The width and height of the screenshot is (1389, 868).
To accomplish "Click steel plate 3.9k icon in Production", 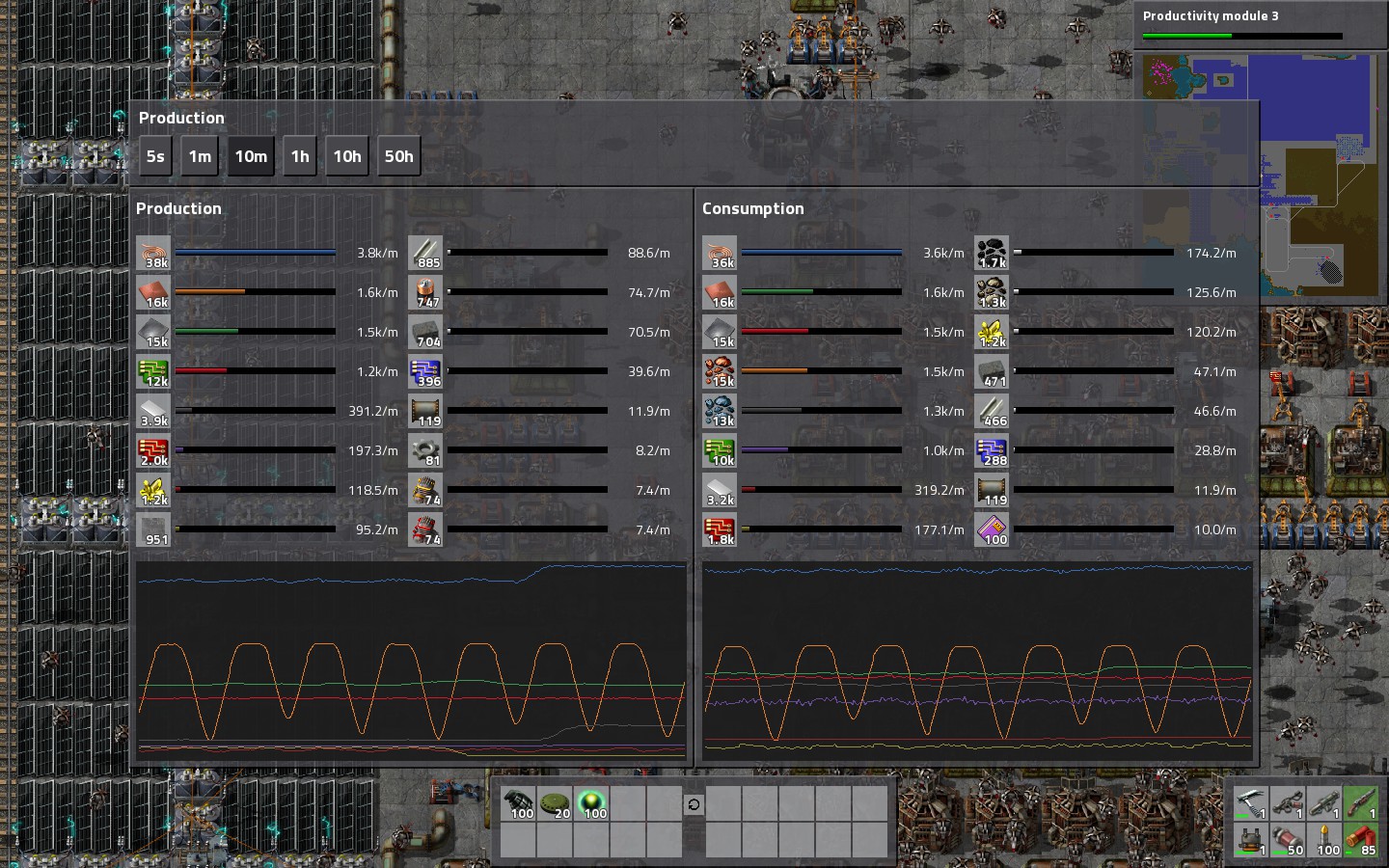I will [153, 411].
